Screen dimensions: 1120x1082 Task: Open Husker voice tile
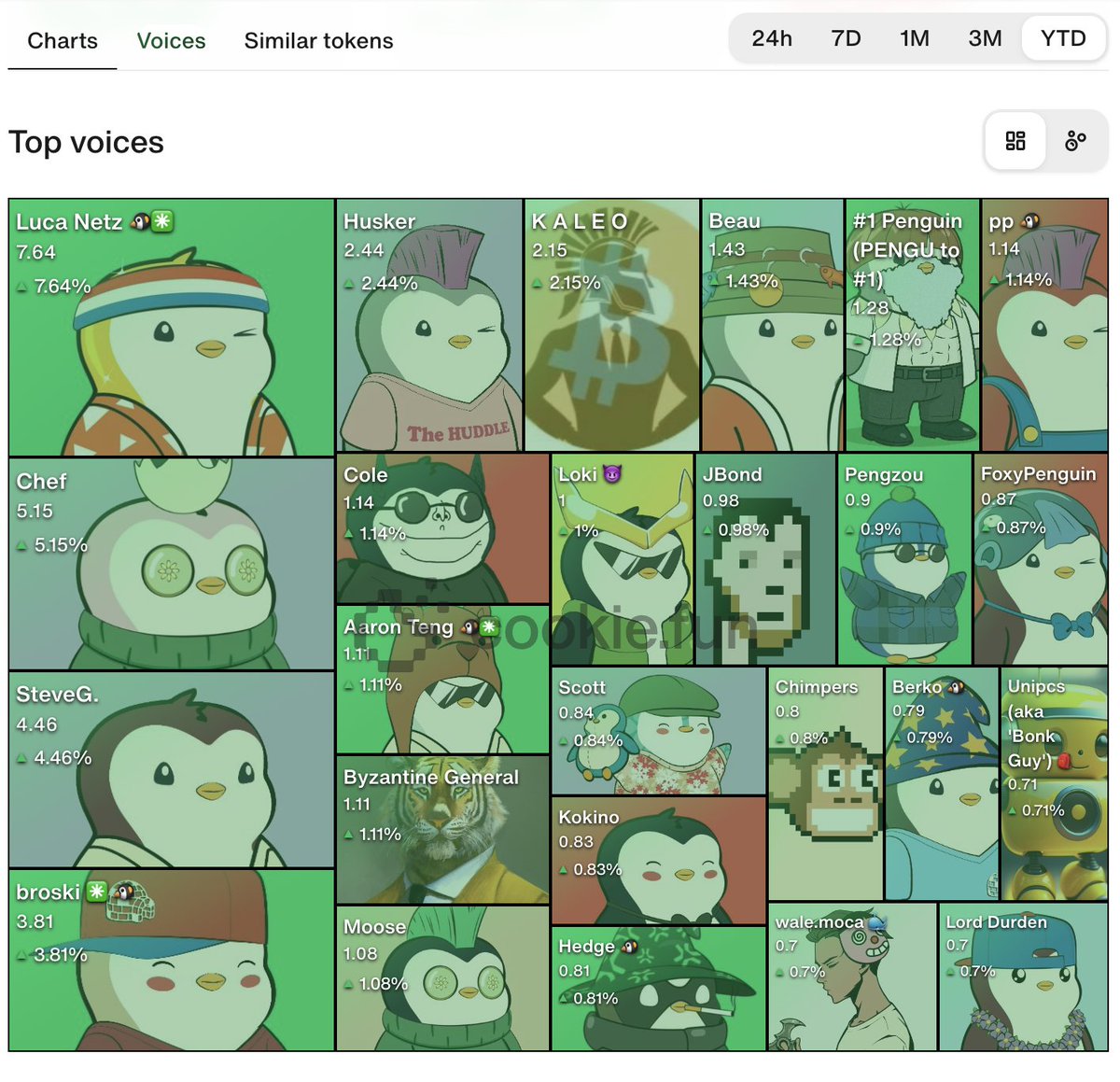pos(429,325)
